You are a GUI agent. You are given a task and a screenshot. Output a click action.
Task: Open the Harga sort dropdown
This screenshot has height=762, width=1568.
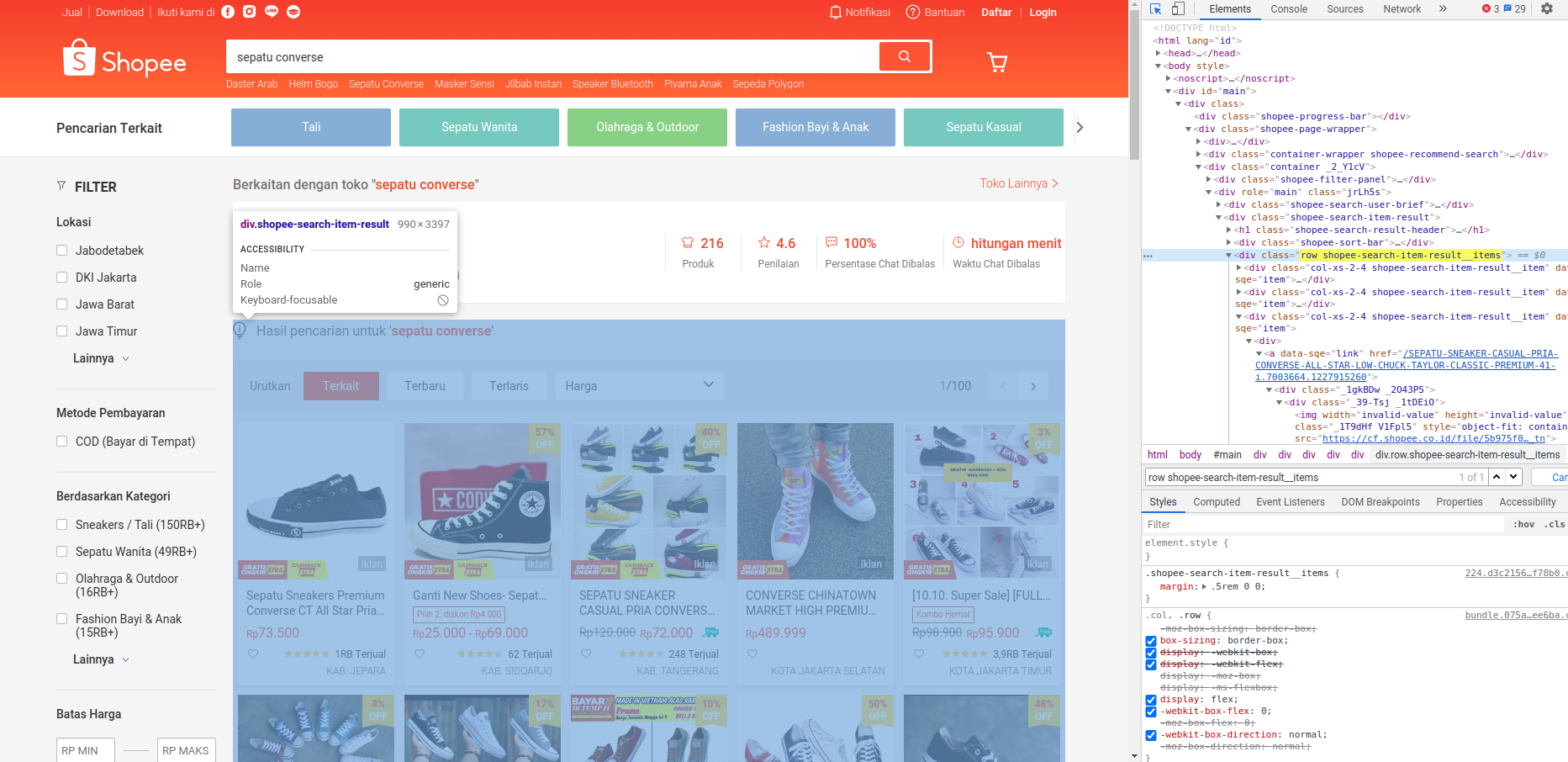pos(639,386)
